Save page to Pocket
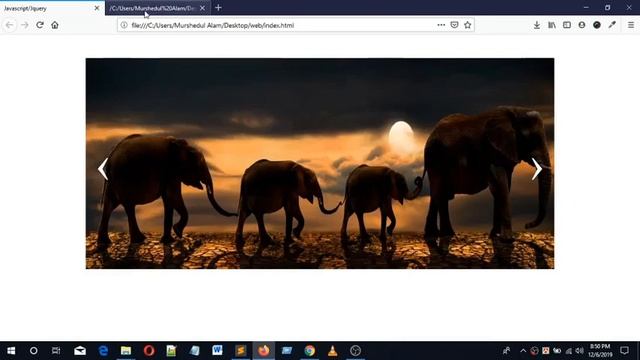The image size is (640, 360). pyautogui.click(x=454, y=25)
